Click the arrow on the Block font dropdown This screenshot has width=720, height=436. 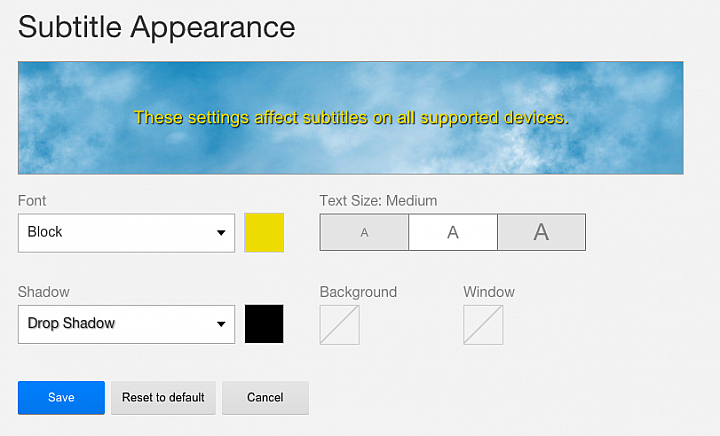(221, 233)
